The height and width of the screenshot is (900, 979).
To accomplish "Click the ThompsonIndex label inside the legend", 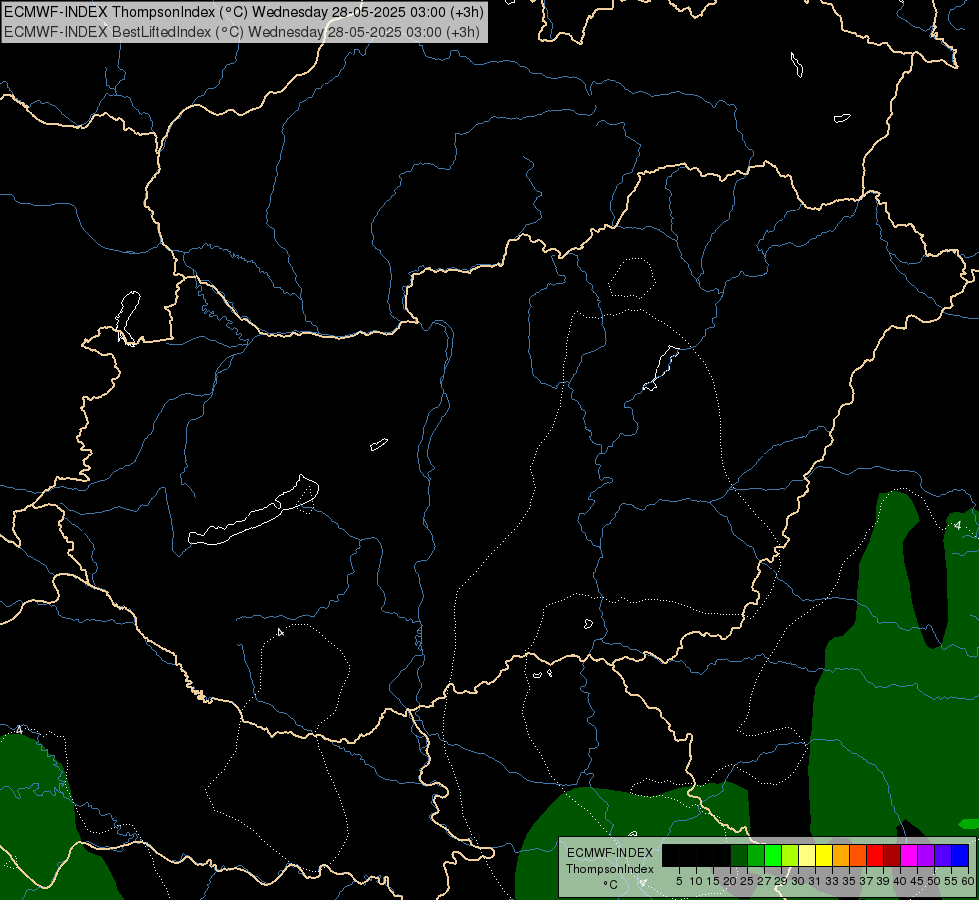I will pyautogui.click(x=610, y=869).
